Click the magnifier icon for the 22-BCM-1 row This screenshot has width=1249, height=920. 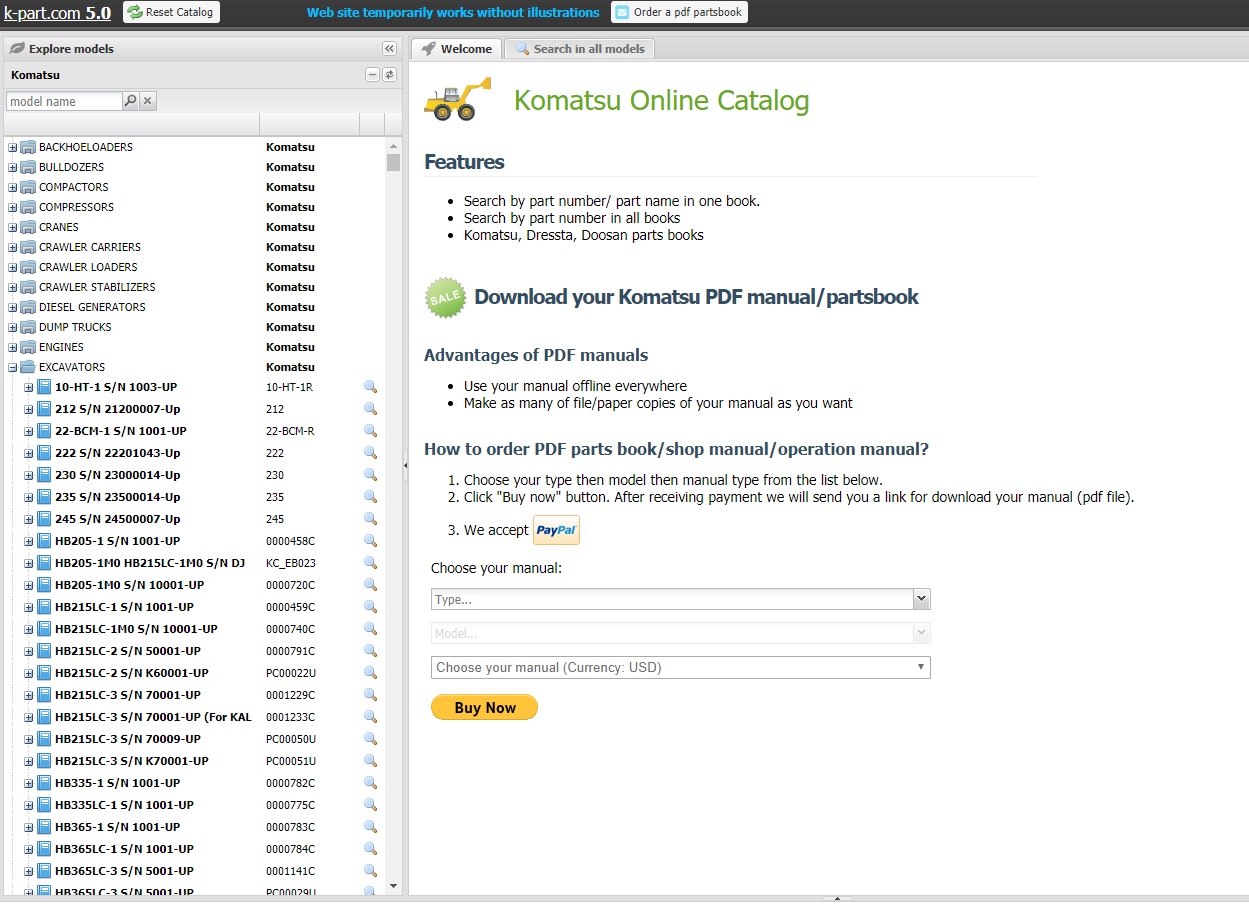tap(370, 431)
